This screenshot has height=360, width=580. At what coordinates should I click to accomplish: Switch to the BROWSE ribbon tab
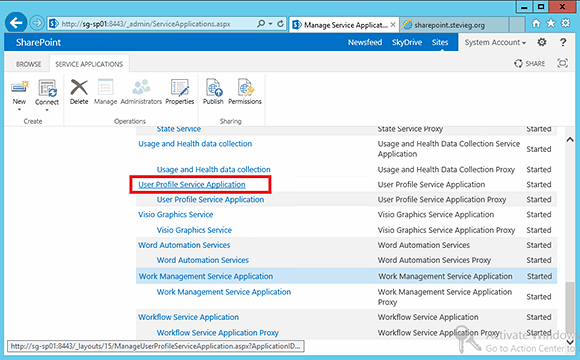pyautogui.click(x=28, y=64)
